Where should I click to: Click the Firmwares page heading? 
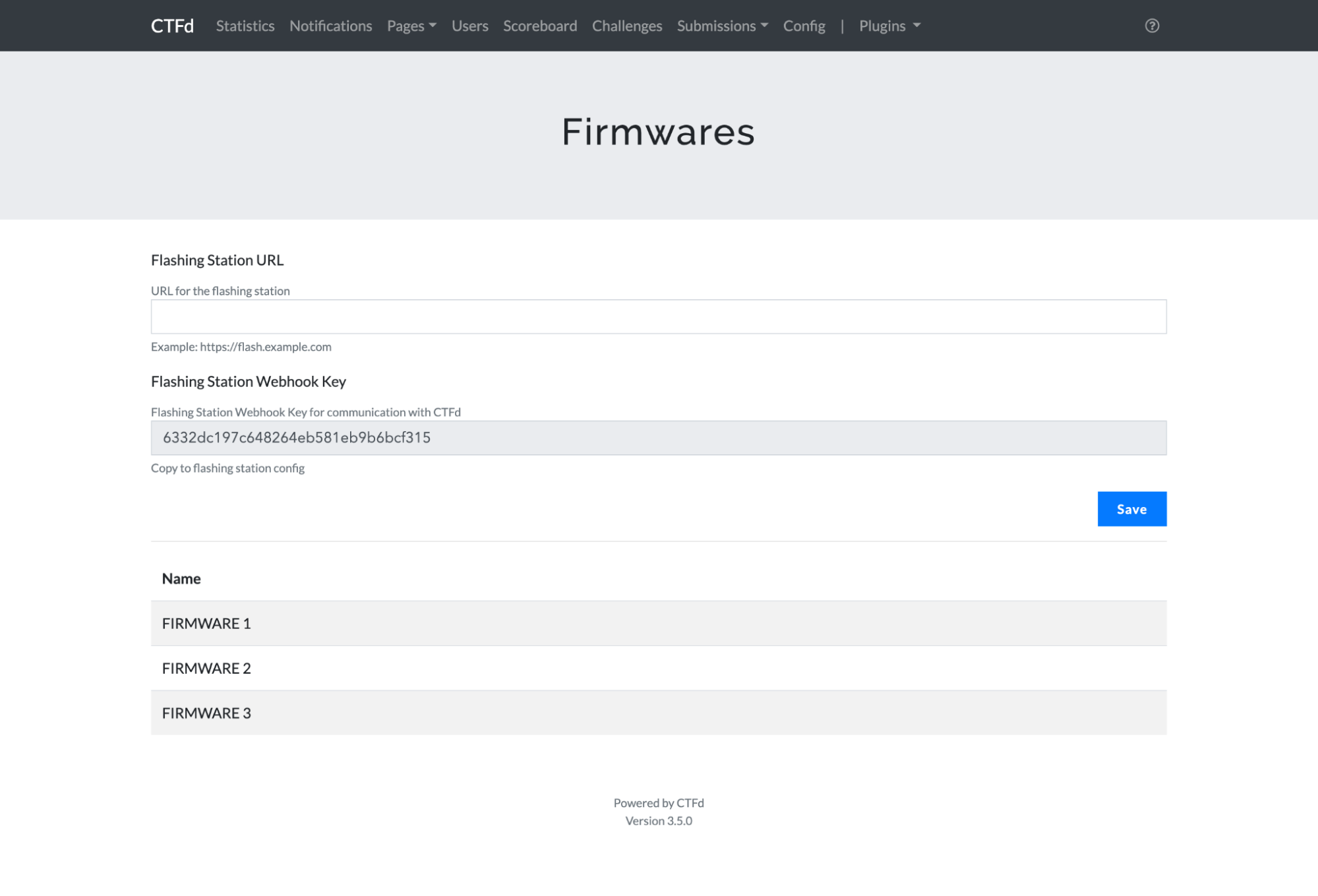[658, 132]
